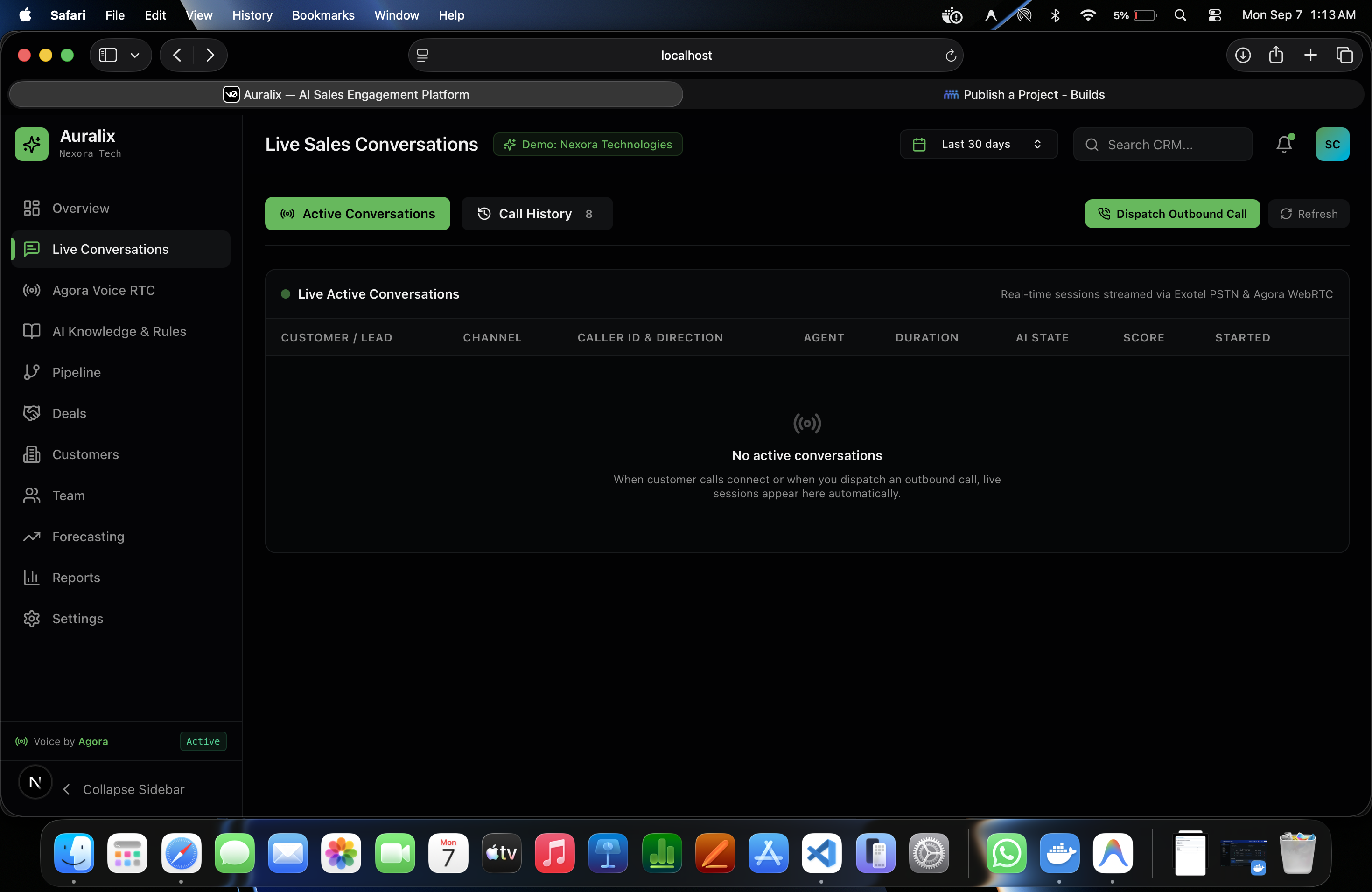The image size is (1372, 892).
Task: Click the STARTED column header
Action: [x=1243, y=338]
